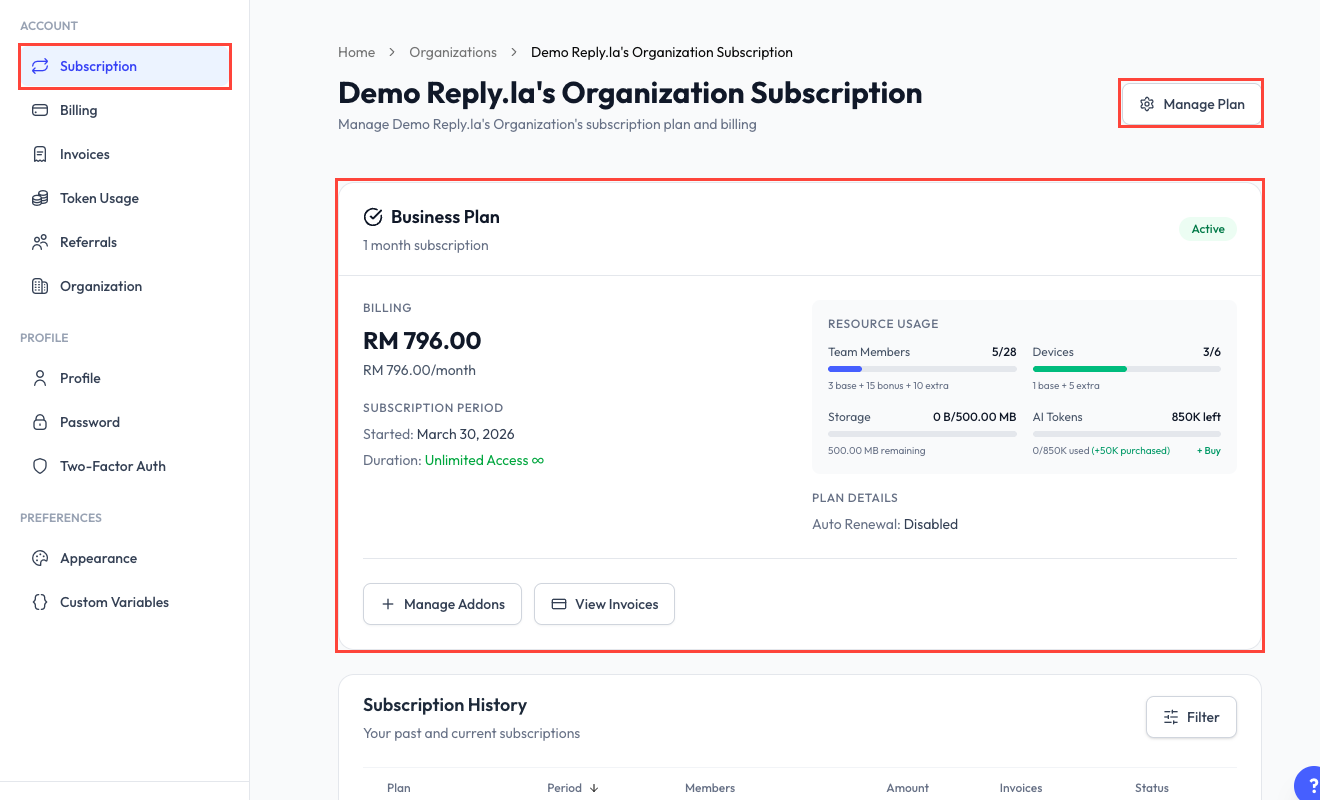Click the Organizations breadcrumb link
Viewport: 1320px width, 800px height.
point(453,52)
